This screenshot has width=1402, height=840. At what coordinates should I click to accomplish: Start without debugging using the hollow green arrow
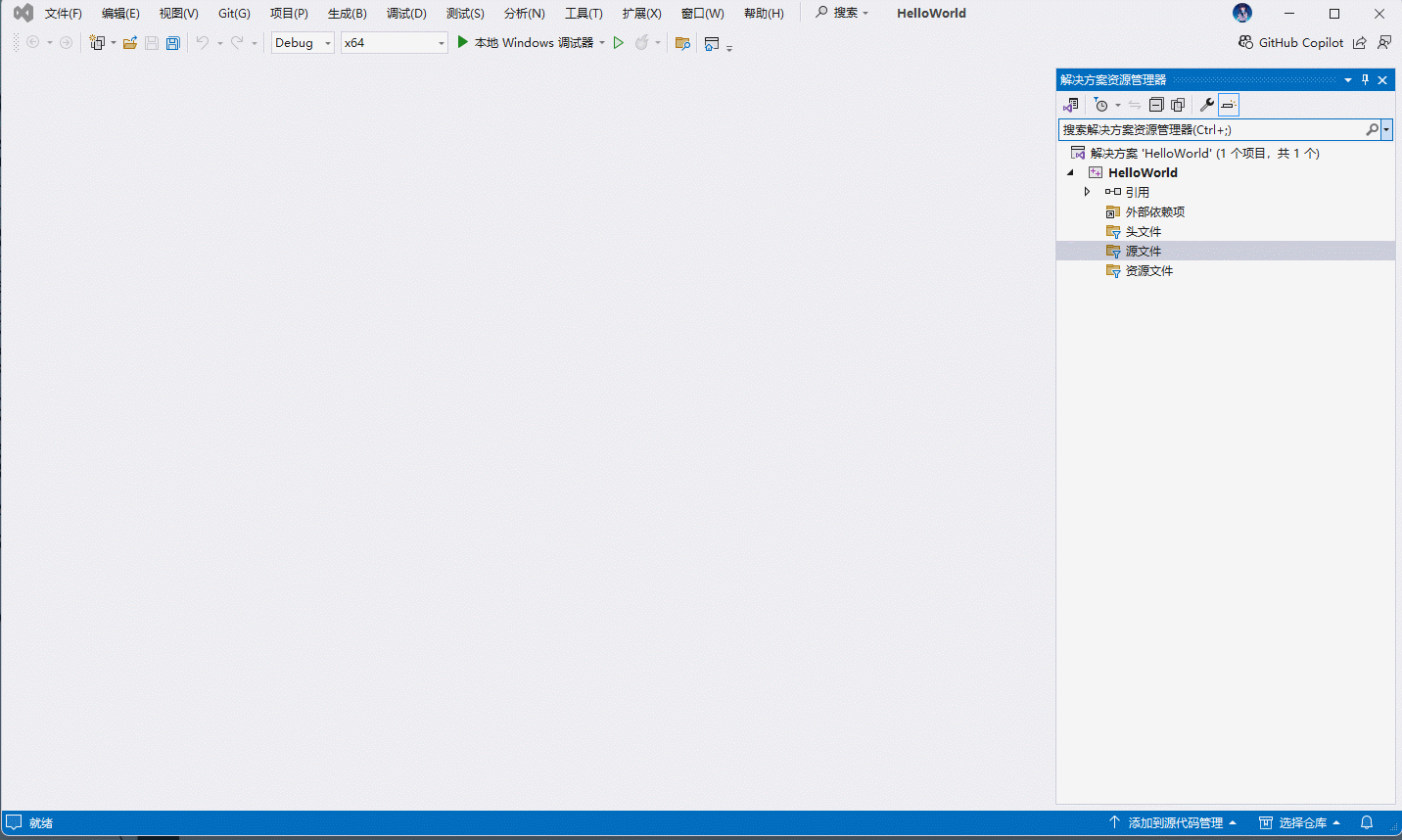tap(619, 43)
